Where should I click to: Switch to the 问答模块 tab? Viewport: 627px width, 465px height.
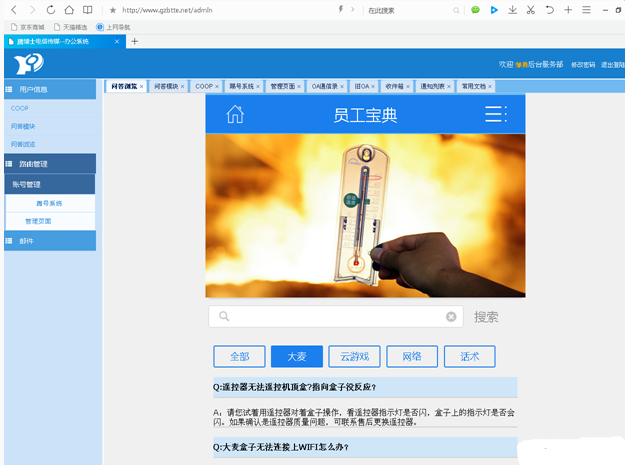coord(166,86)
